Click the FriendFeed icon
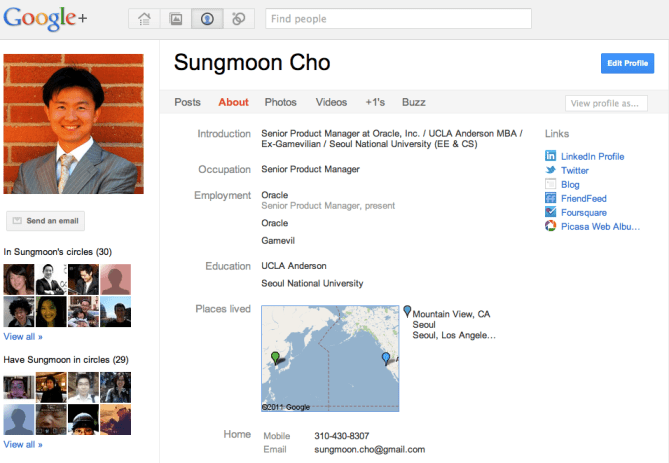This screenshot has width=669, height=463. point(550,198)
